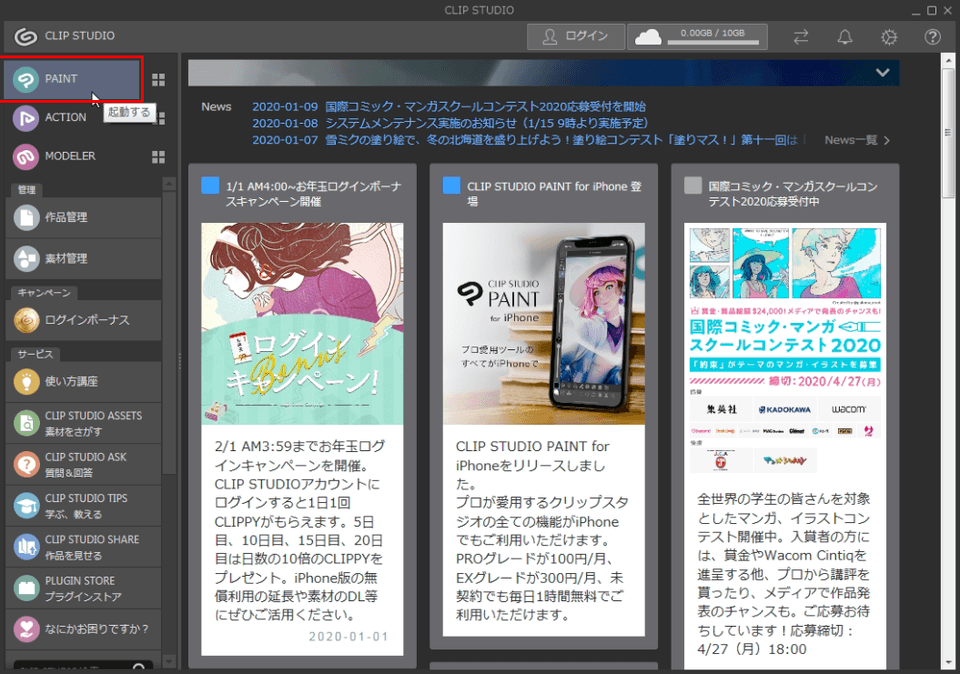Select 作品管理 in the sidebar
This screenshot has width=960, height=674.
point(83,217)
